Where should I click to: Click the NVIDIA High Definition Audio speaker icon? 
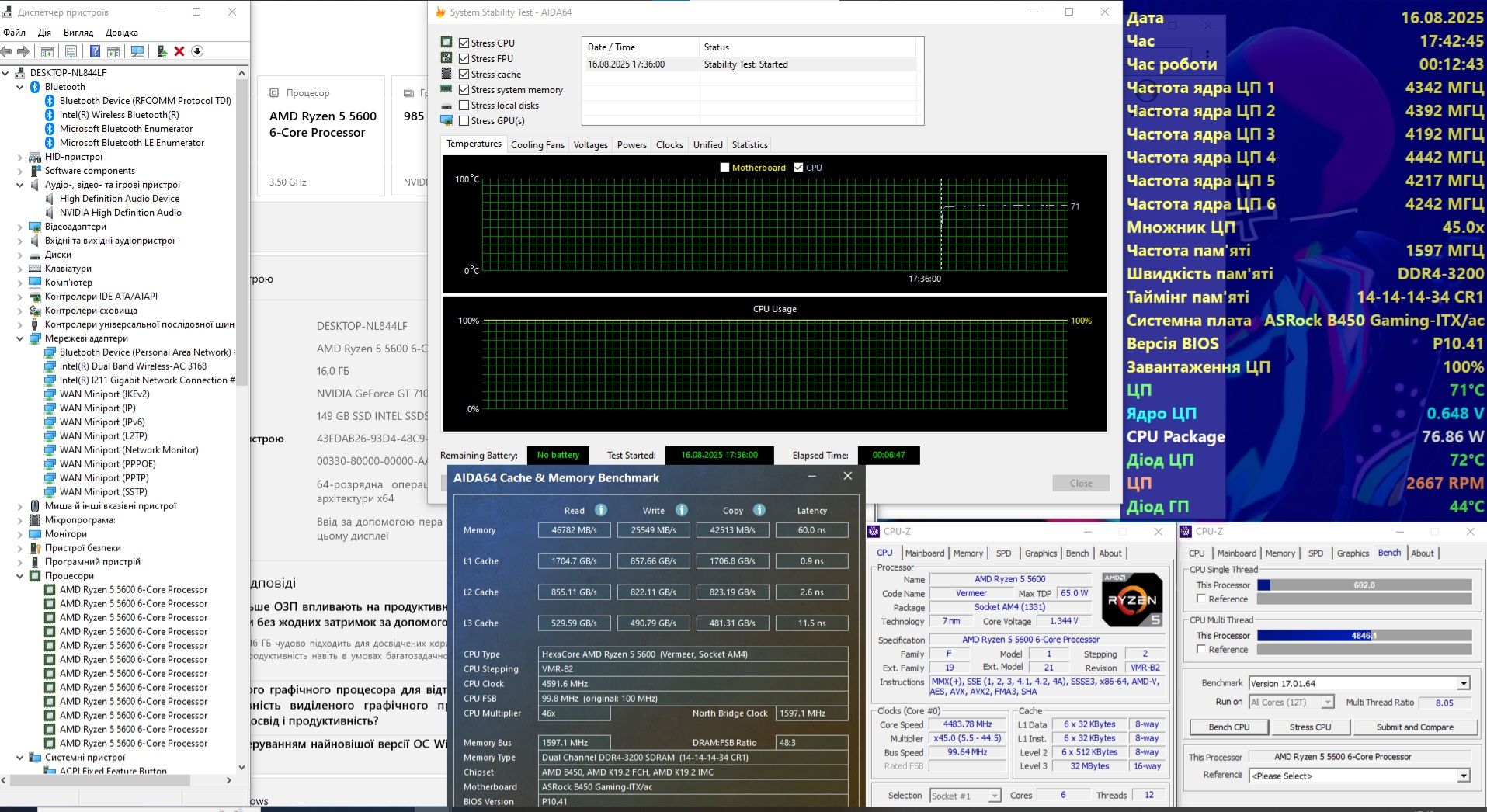click(x=50, y=213)
